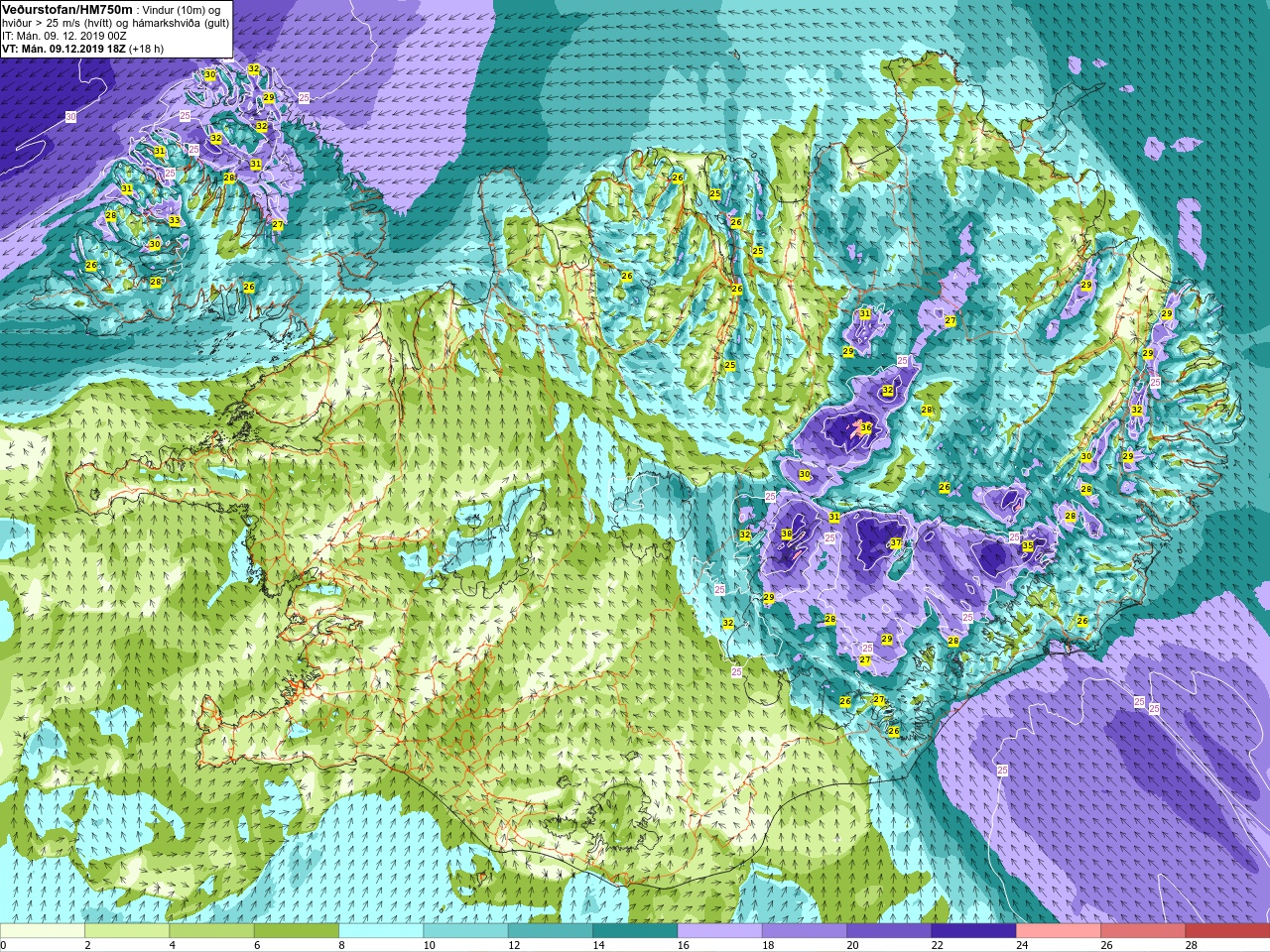Select the yellow gust label "37"

pyautogui.click(x=896, y=543)
